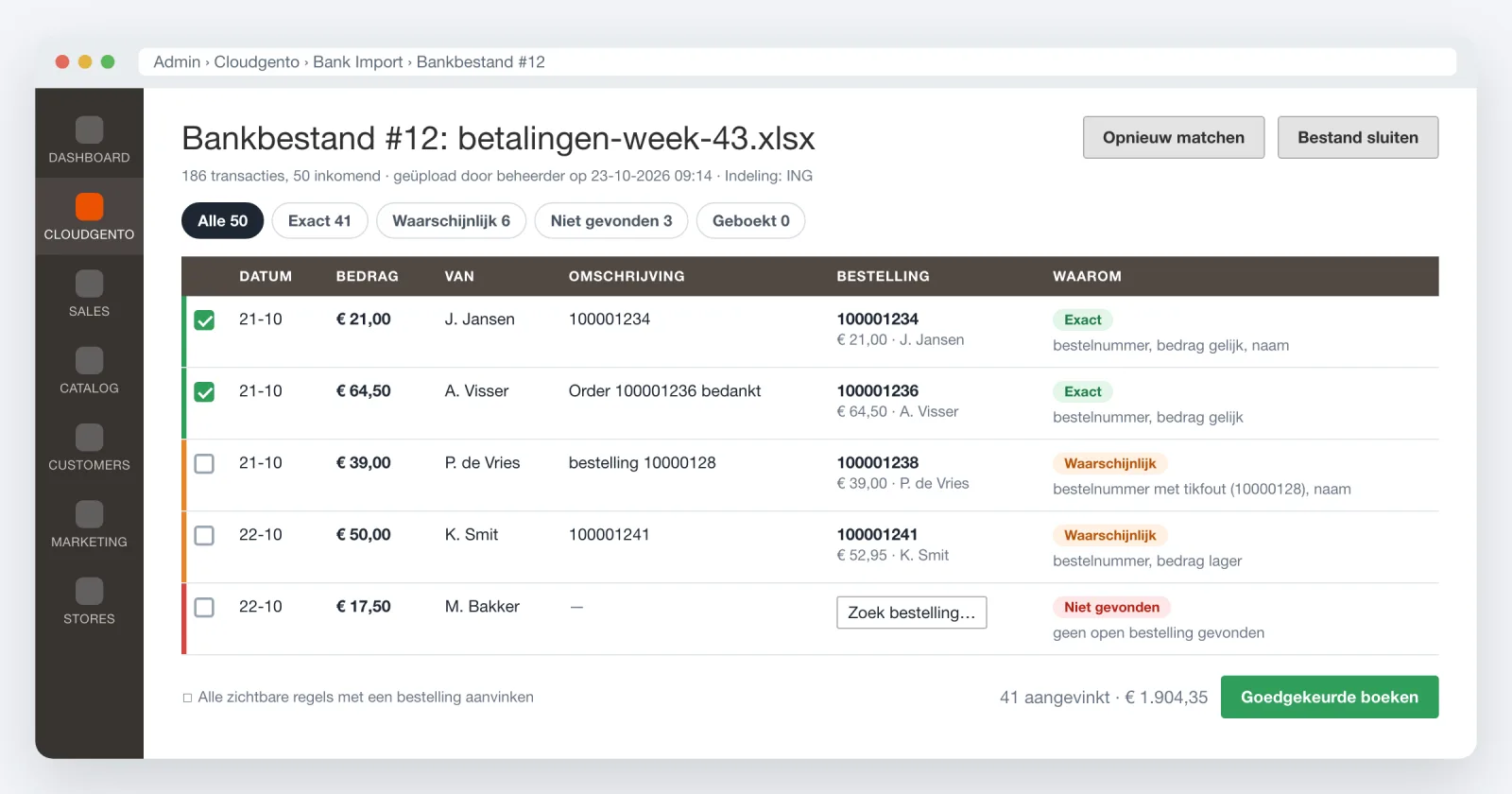Click the 'Exact' badge for J. Jansen
The image size is (1512, 794).
(x=1083, y=319)
